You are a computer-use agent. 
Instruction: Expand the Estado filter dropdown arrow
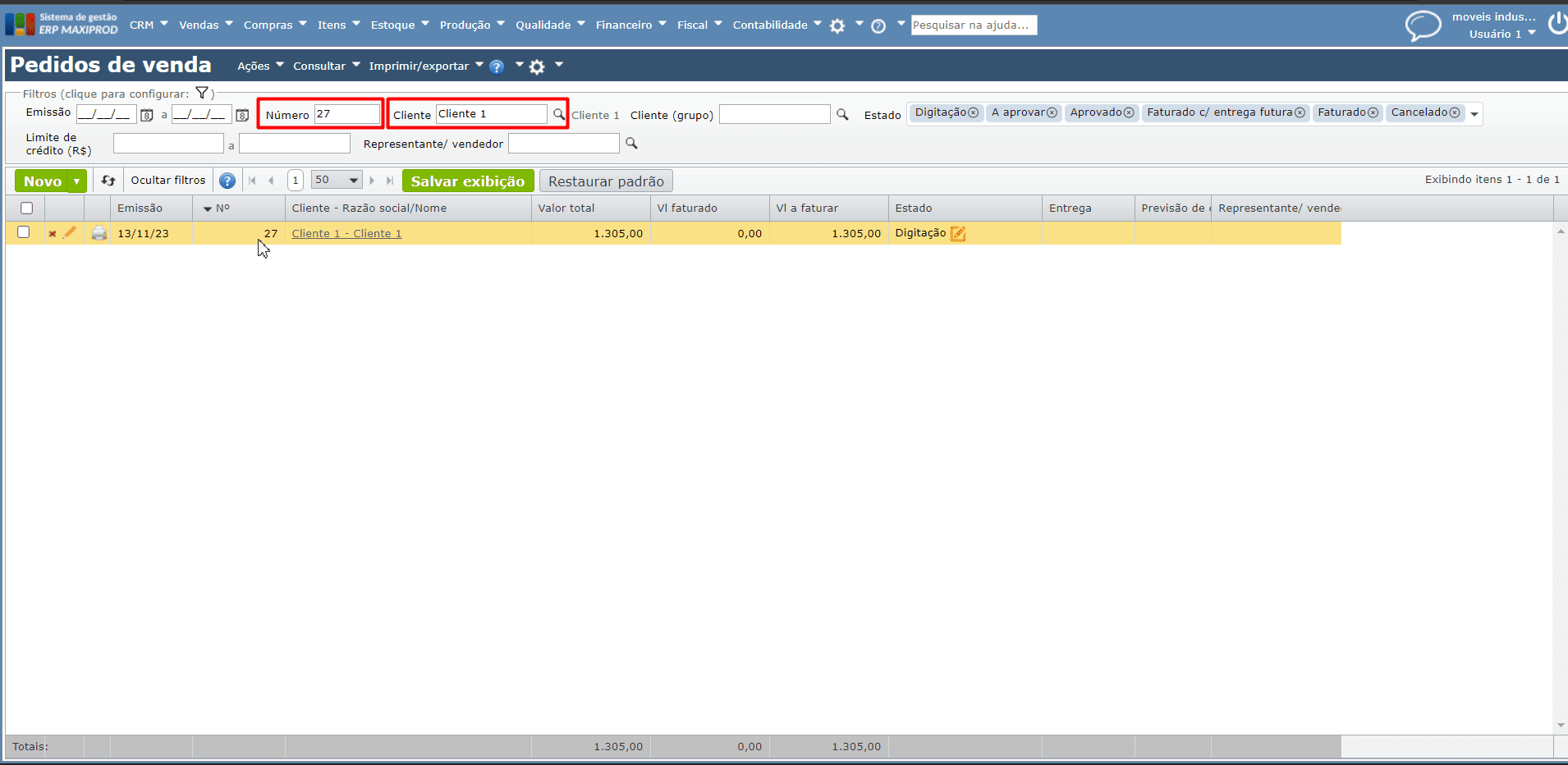coord(1474,115)
